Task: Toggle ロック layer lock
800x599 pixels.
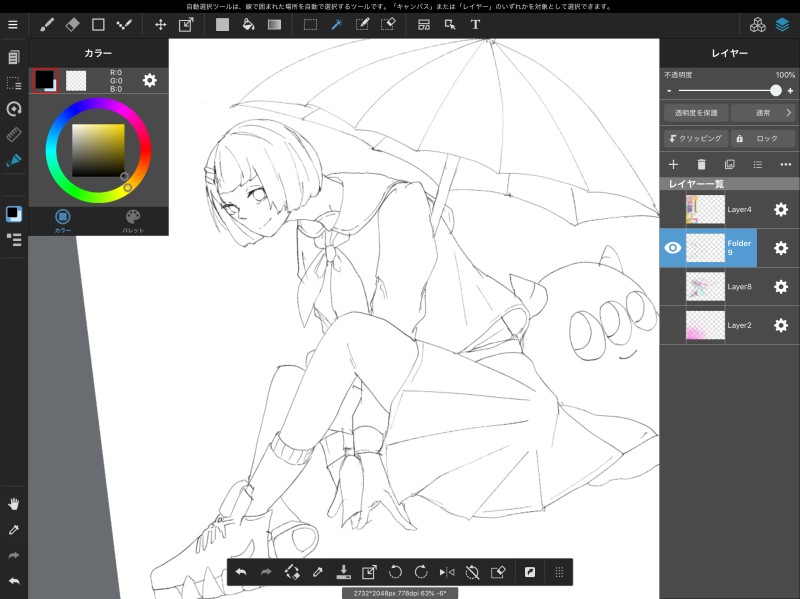Action: click(762, 138)
